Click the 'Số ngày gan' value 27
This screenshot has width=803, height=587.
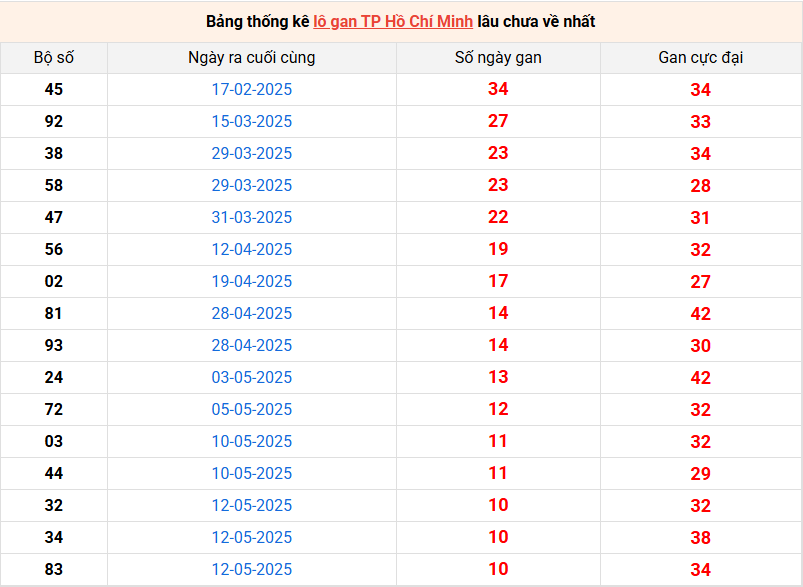pos(498,122)
